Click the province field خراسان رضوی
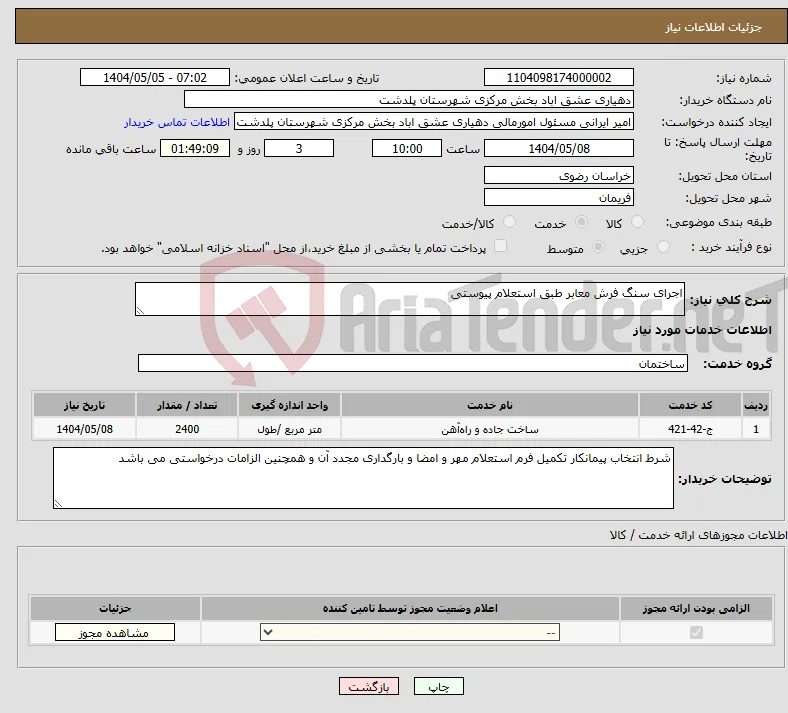 point(558,175)
